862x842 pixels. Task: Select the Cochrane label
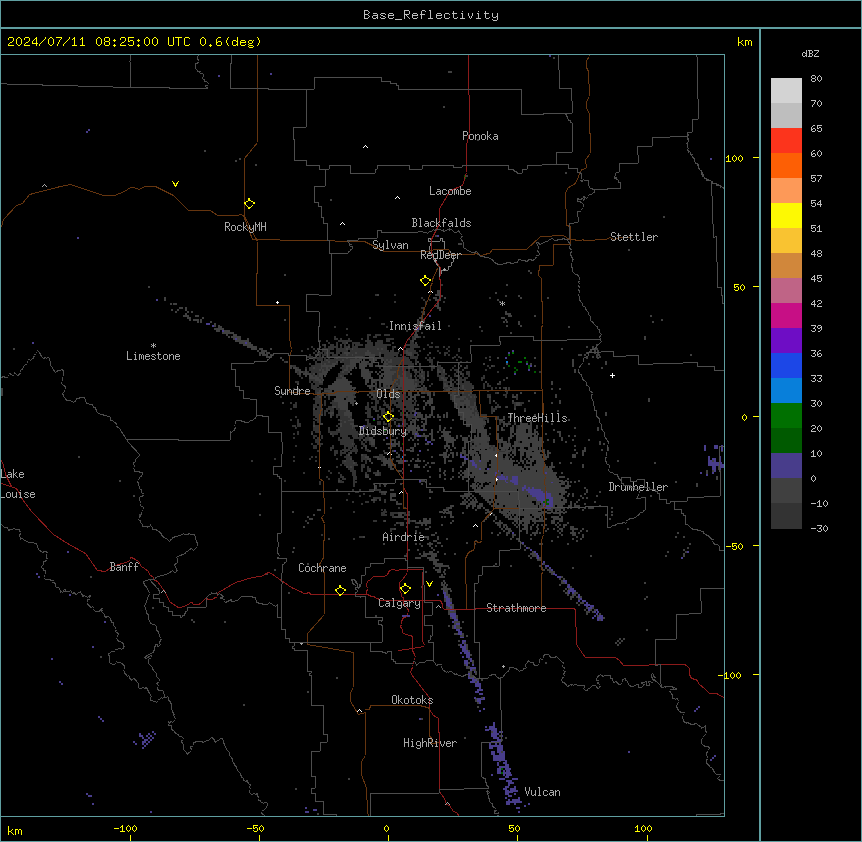(322, 568)
